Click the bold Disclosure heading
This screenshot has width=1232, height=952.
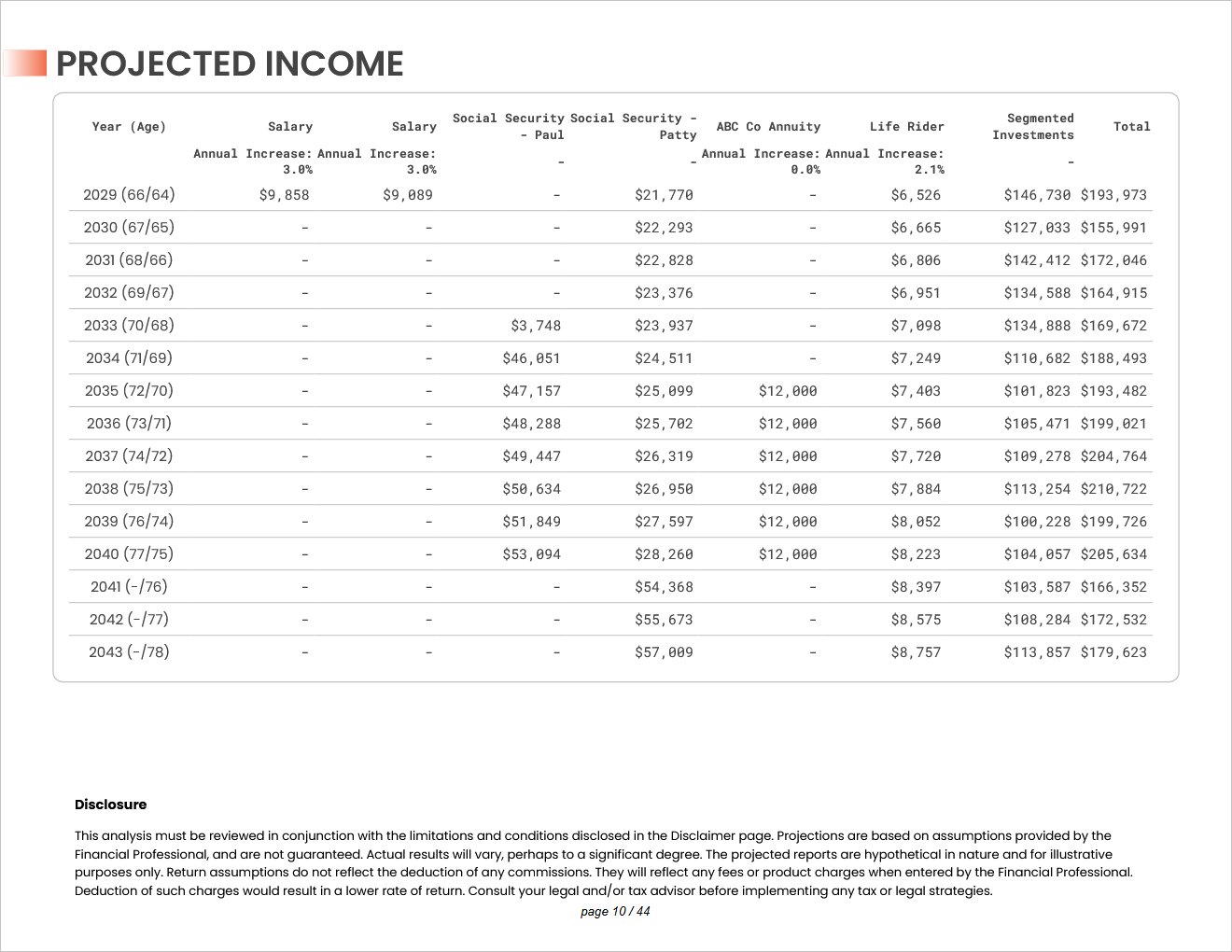tap(110, 805)
